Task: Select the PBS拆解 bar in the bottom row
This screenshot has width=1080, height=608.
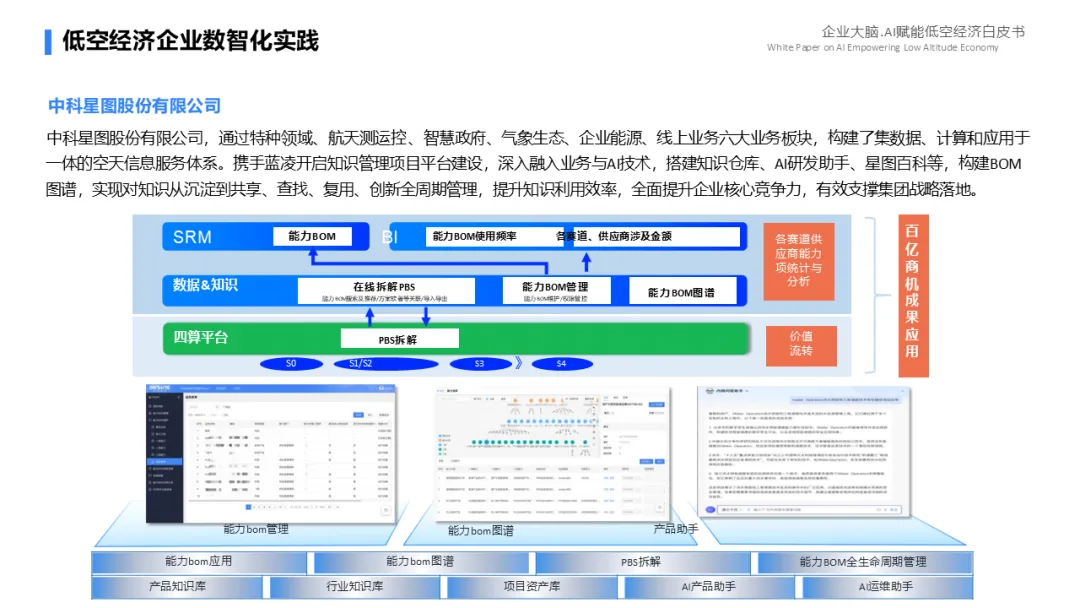Action: click(643, 562)
